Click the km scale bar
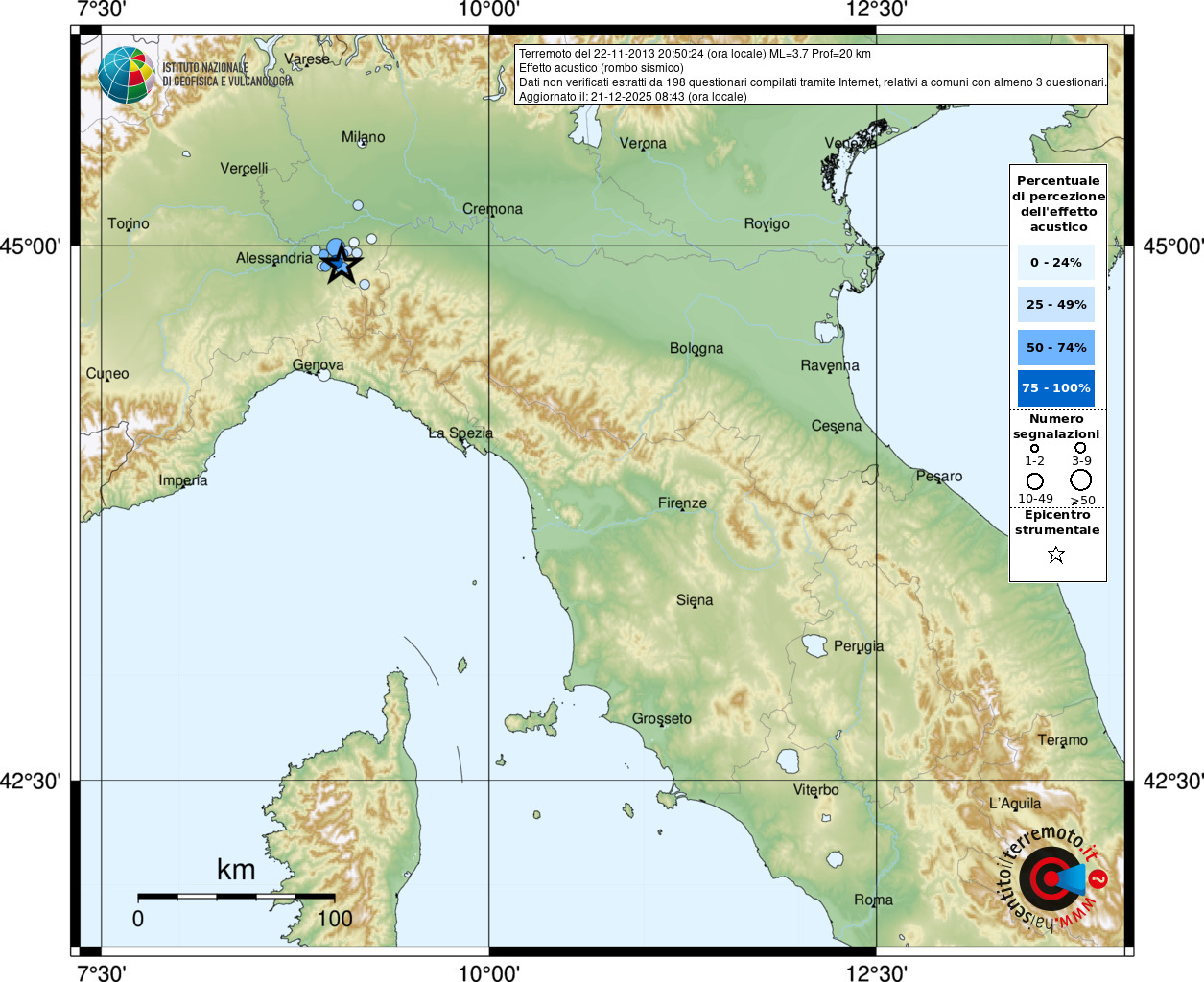This screenshot has height=982, width=1204. click(x=236, y=897)
